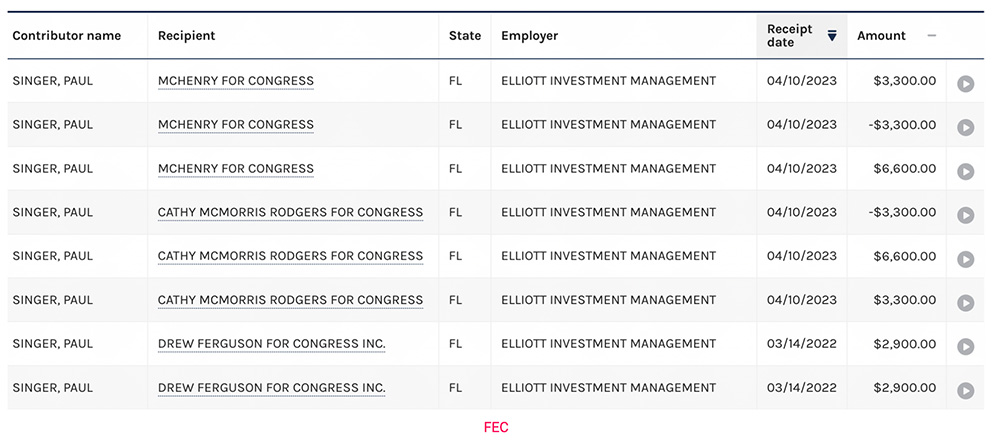This screenshot has height=443, width=1000.
Task: Expand Cathy McMorris Rodgers -$3,300.00 row arrow
Action: pyautogui.click(x=965, y=215)
